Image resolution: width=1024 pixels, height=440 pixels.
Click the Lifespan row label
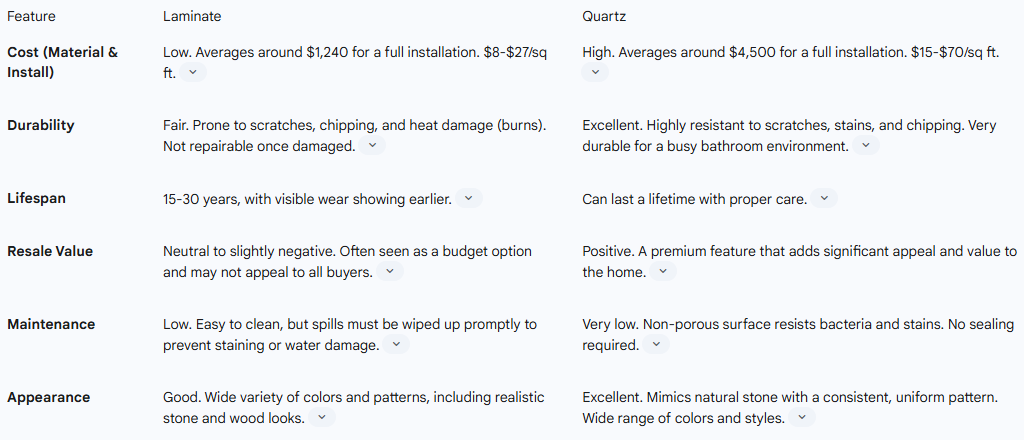(x=37, y=198)
